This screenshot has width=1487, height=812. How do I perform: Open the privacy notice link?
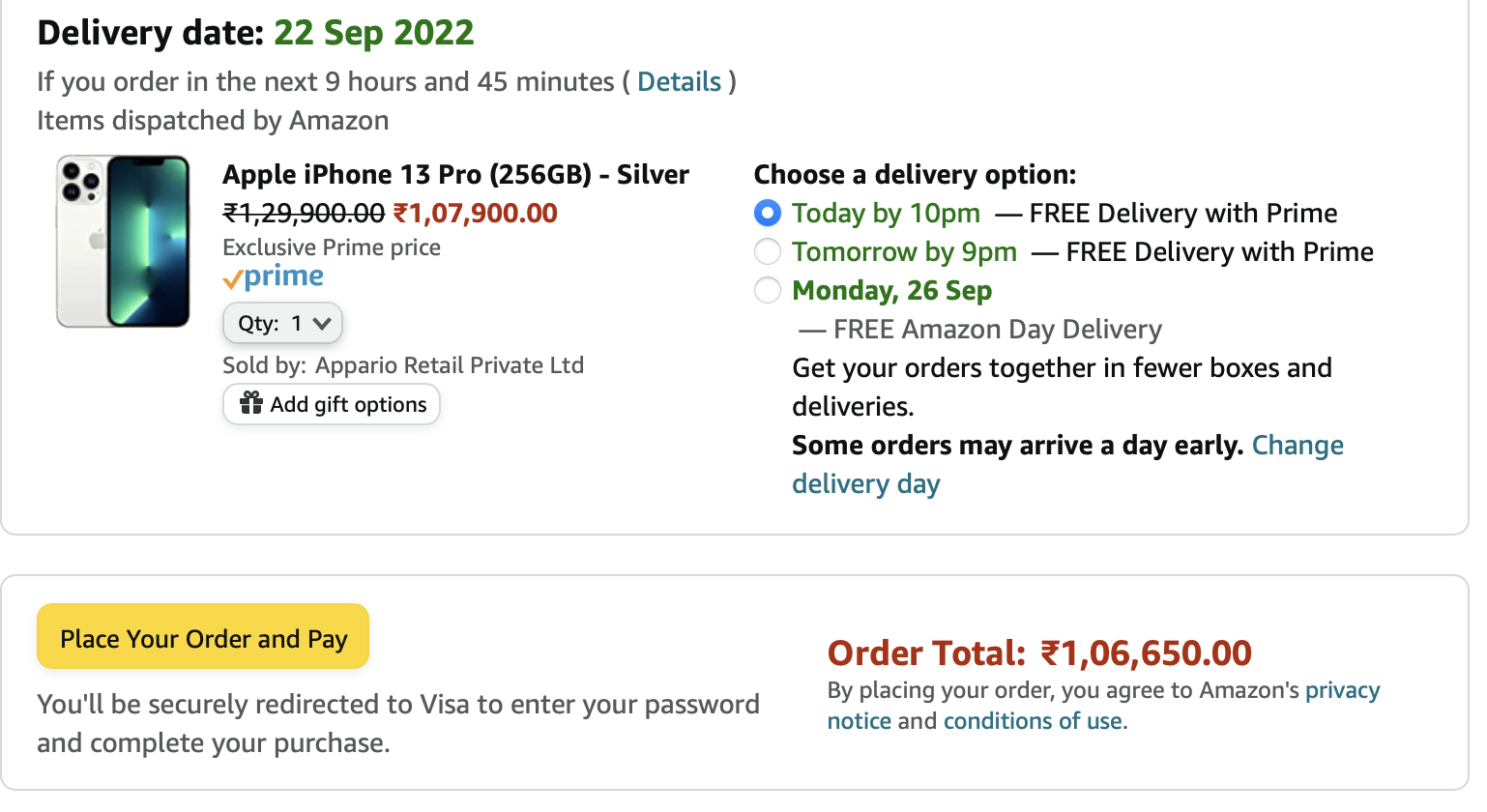tap(1341, 691)
